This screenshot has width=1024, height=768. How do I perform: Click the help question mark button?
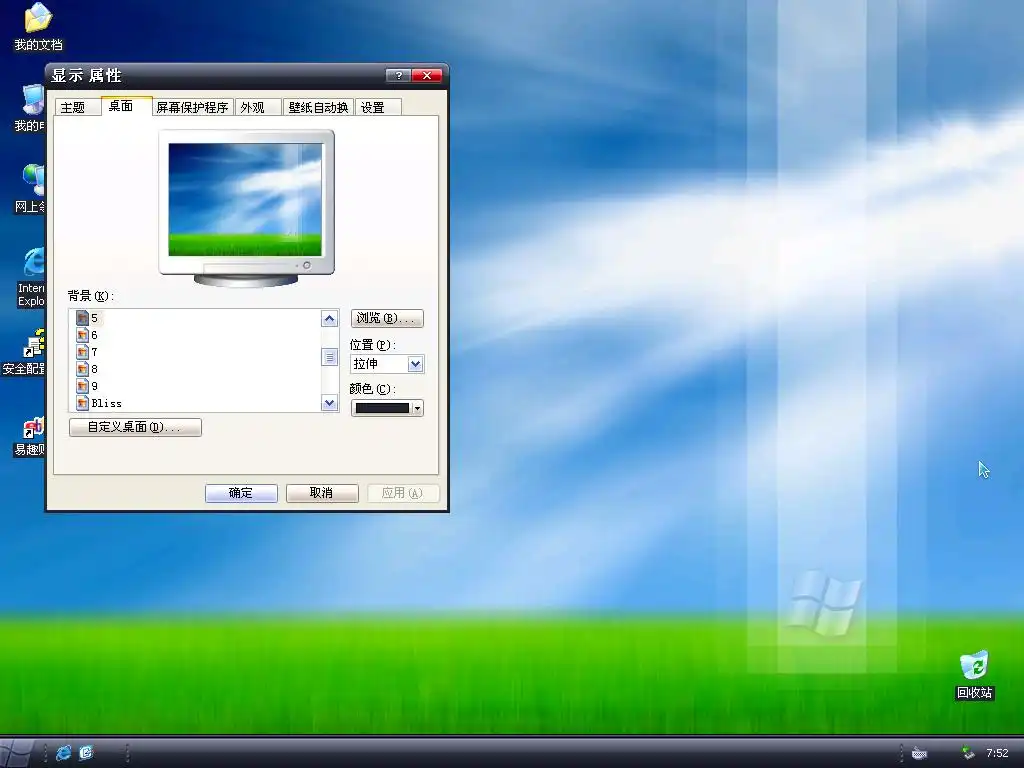coord(398,76)
